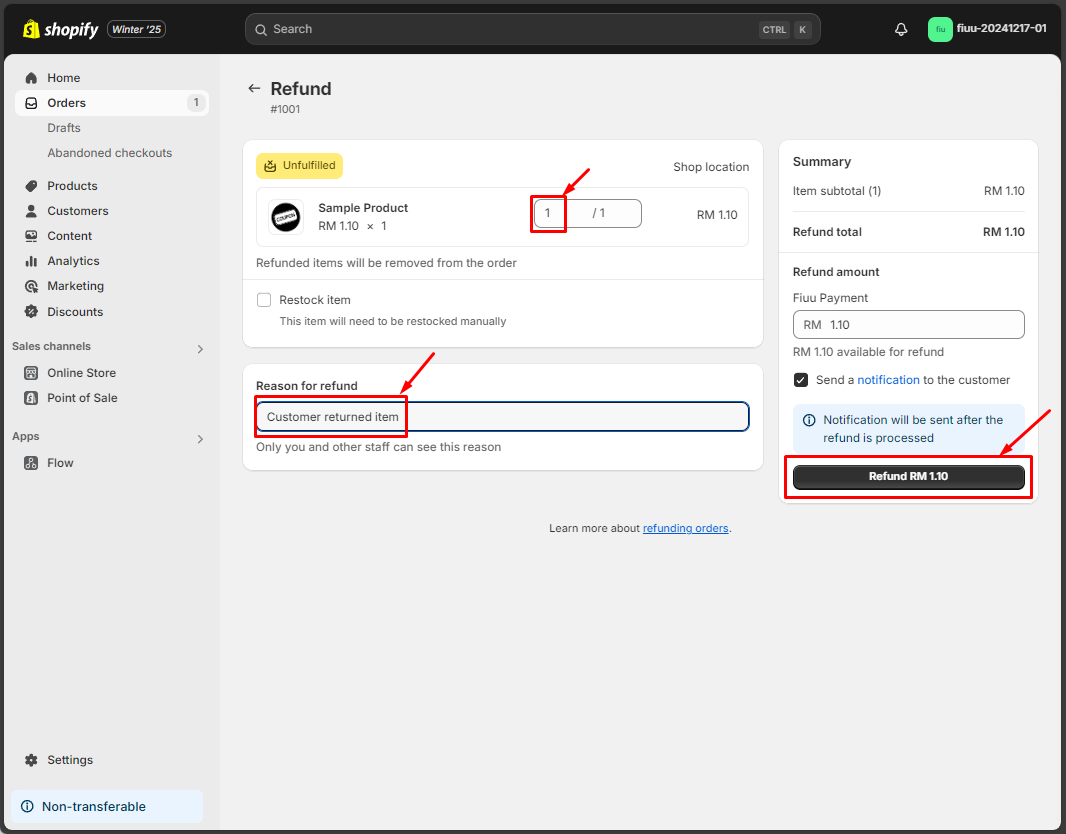Screen dimensions: 1066x834
Task: Toggle the Restock item checkbox
Action: click(264, 300)
